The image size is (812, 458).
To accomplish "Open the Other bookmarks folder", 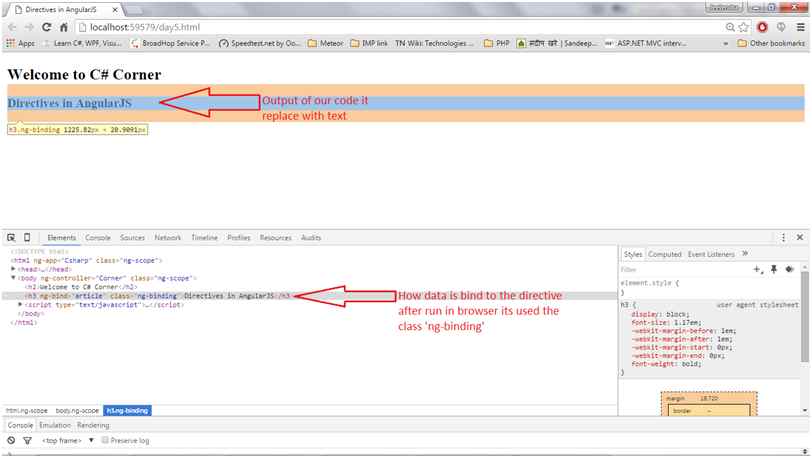I will (x=771, y=44).
